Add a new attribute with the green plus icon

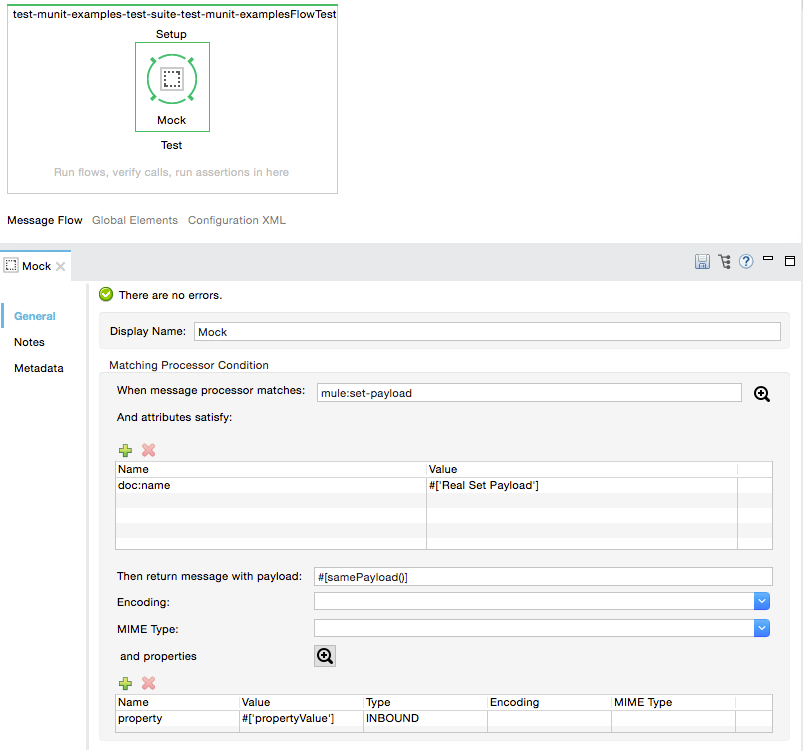pos(125,450)
